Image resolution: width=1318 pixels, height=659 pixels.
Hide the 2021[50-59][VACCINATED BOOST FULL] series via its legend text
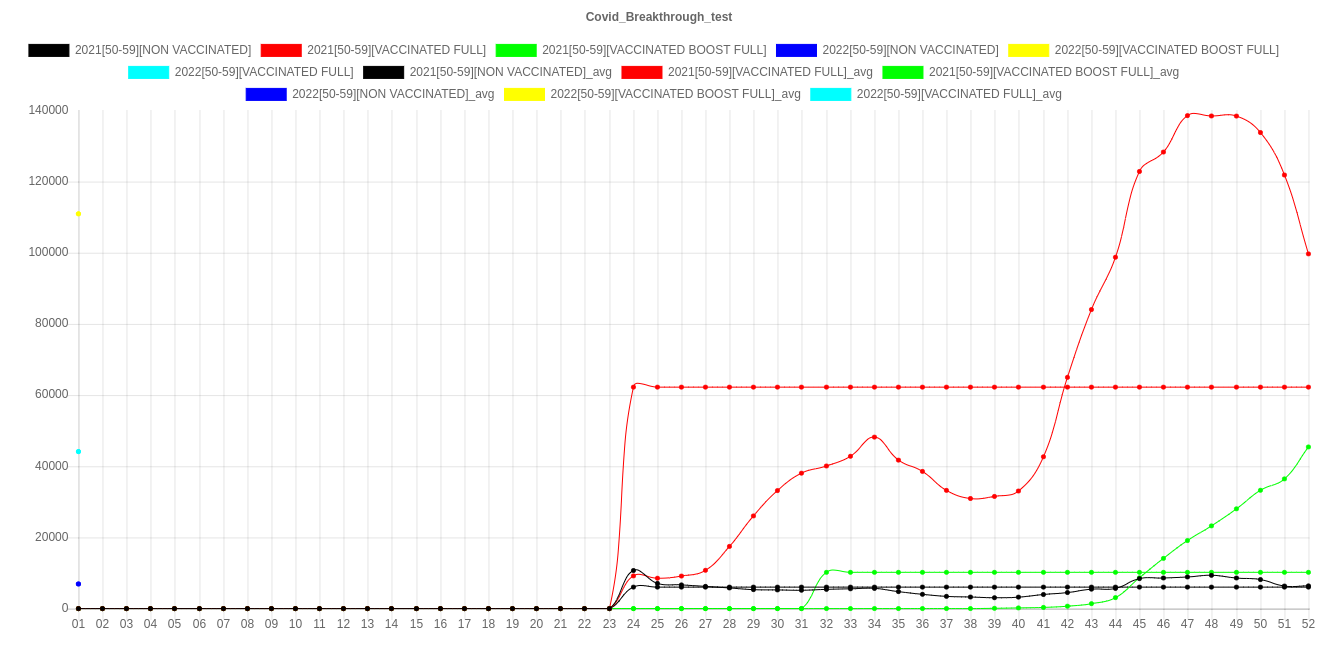653,50
